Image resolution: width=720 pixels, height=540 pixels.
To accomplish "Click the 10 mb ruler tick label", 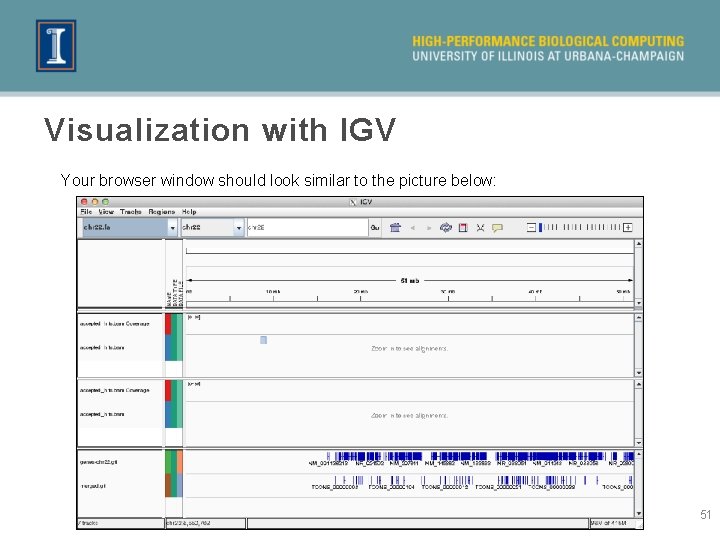I will pyautogui.click(x=273, y=292).
